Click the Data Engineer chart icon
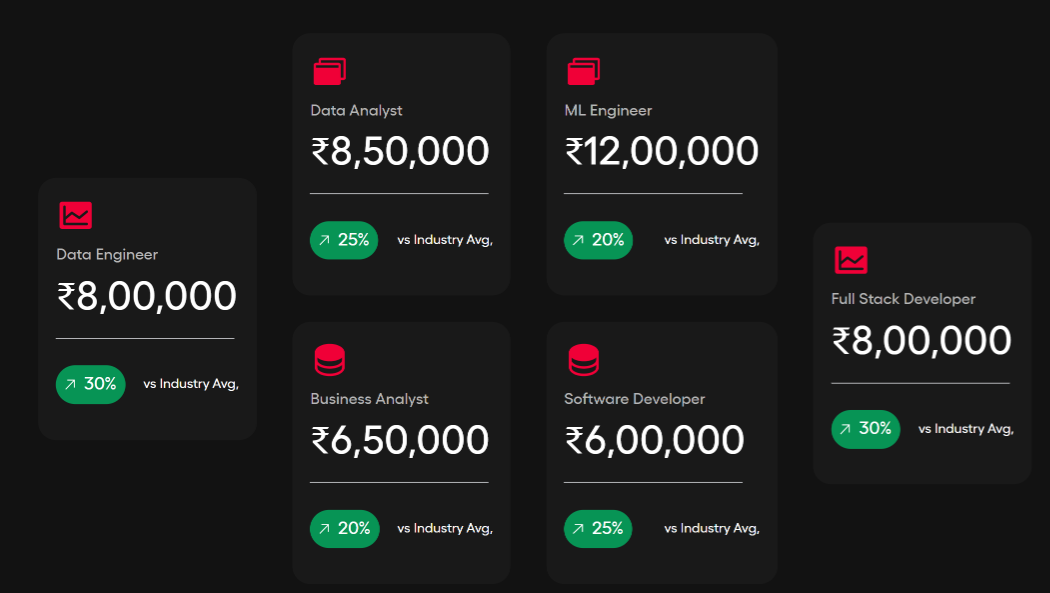 pyautogui.click(x=75, y=215)
